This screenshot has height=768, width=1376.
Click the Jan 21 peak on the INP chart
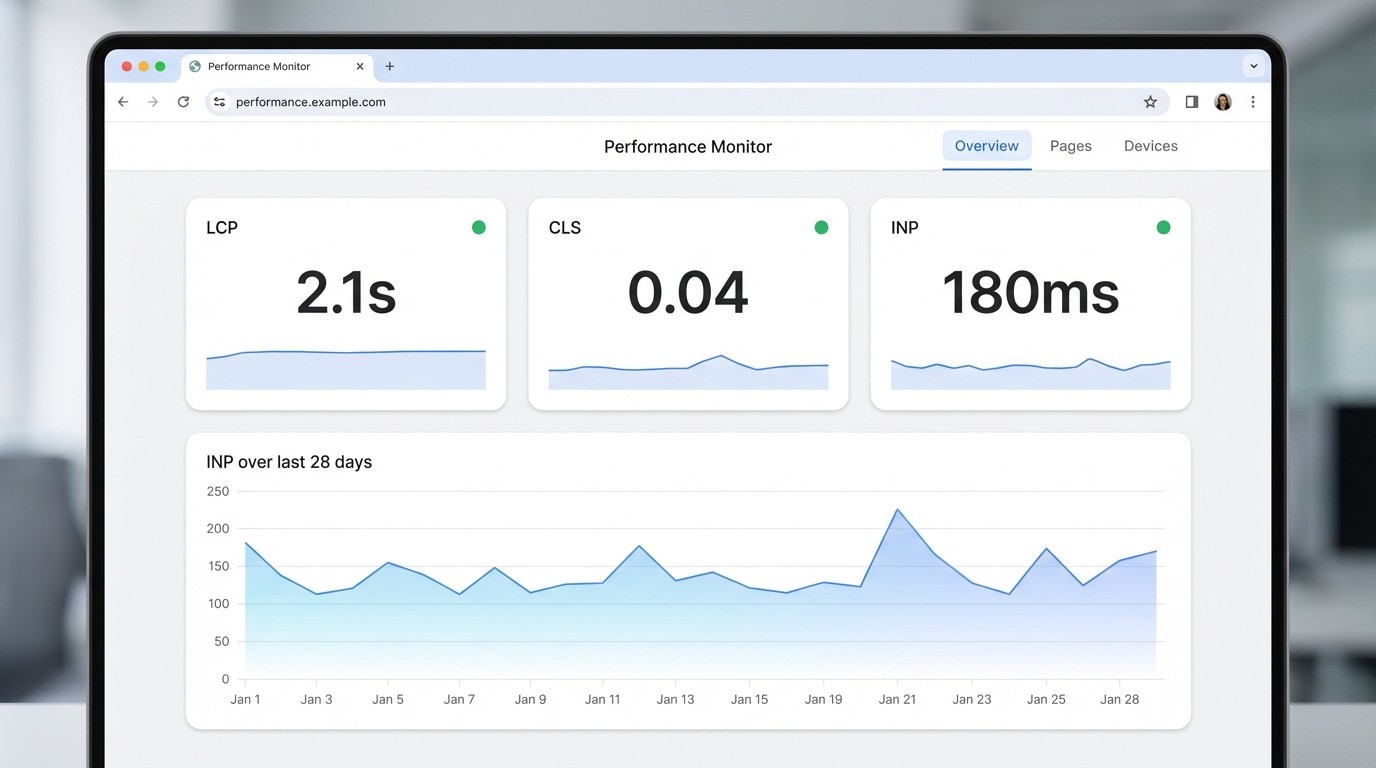pyautogui.click(x=897, y=510)
